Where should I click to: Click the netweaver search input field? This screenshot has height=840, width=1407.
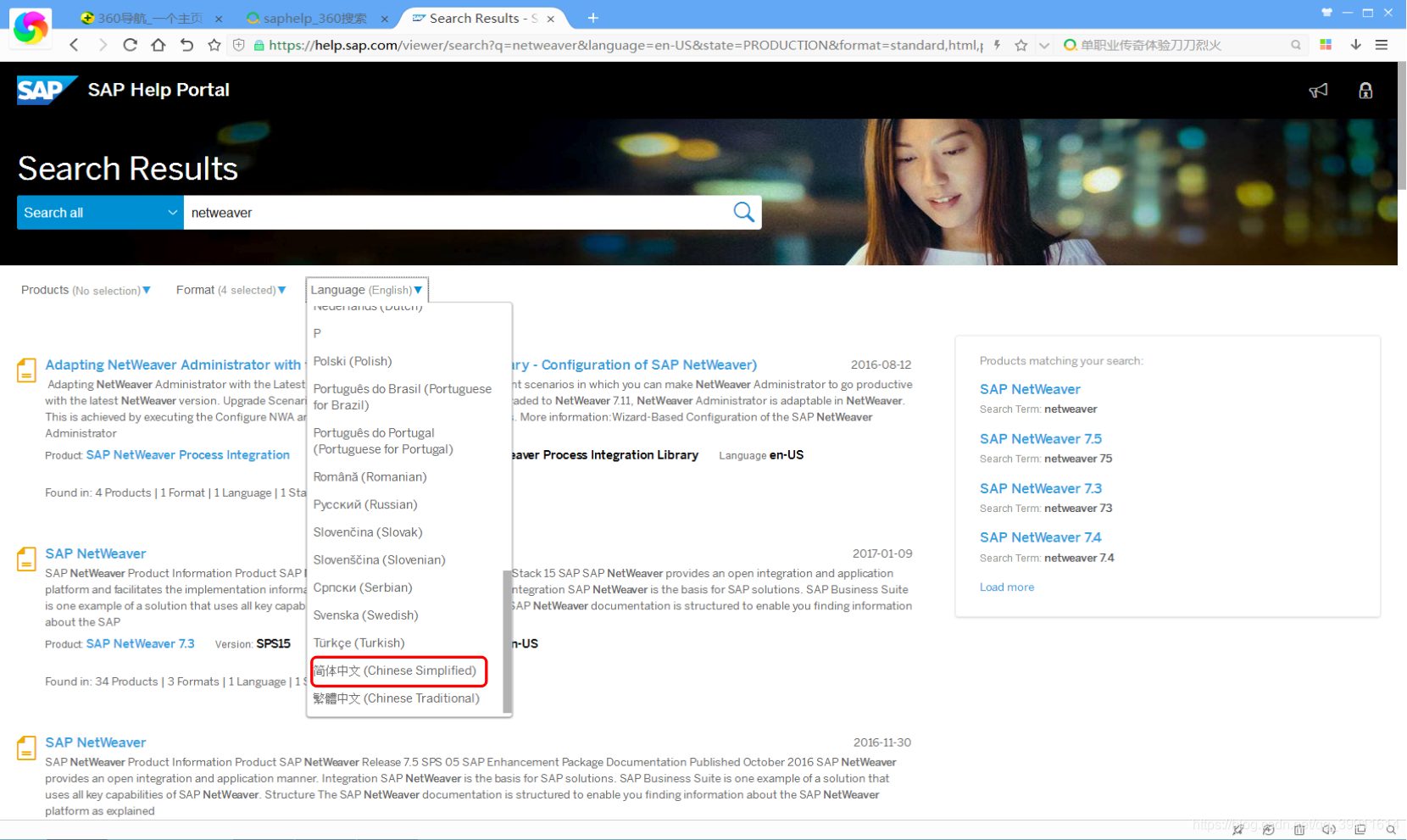[456, 213]
